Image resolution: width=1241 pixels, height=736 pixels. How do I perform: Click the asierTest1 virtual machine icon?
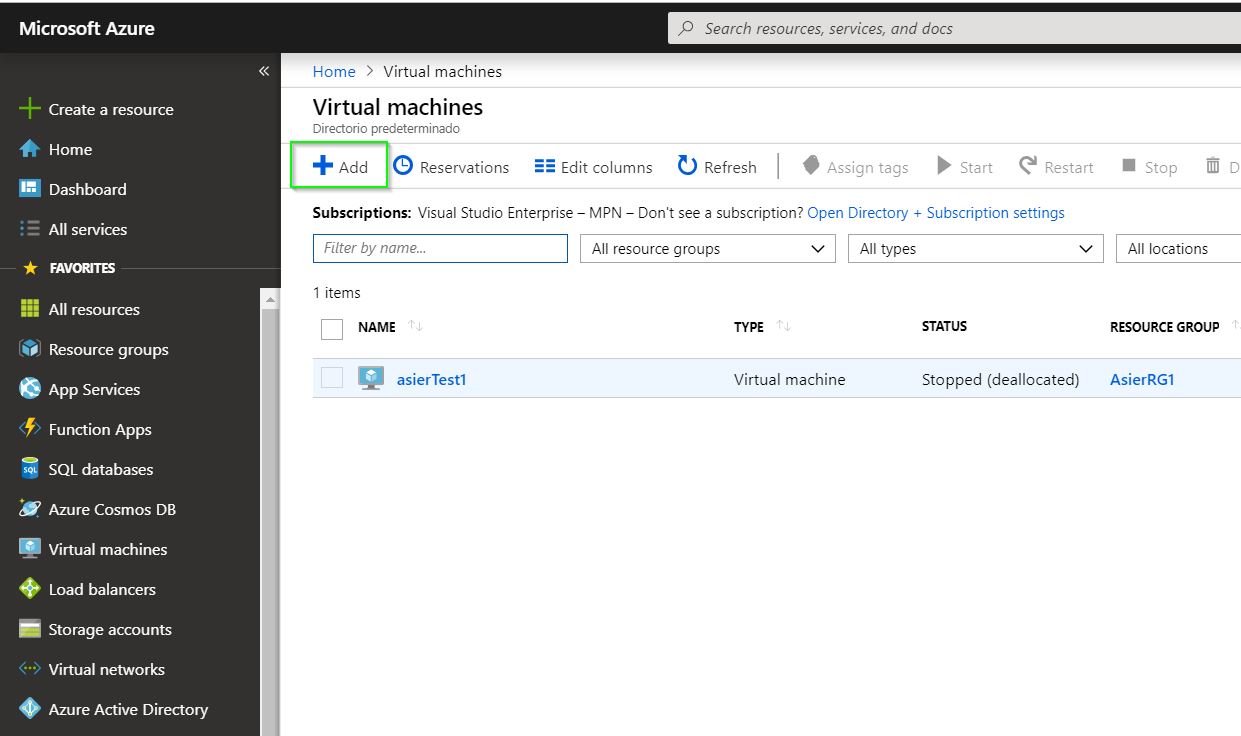(x=371, y=378)
